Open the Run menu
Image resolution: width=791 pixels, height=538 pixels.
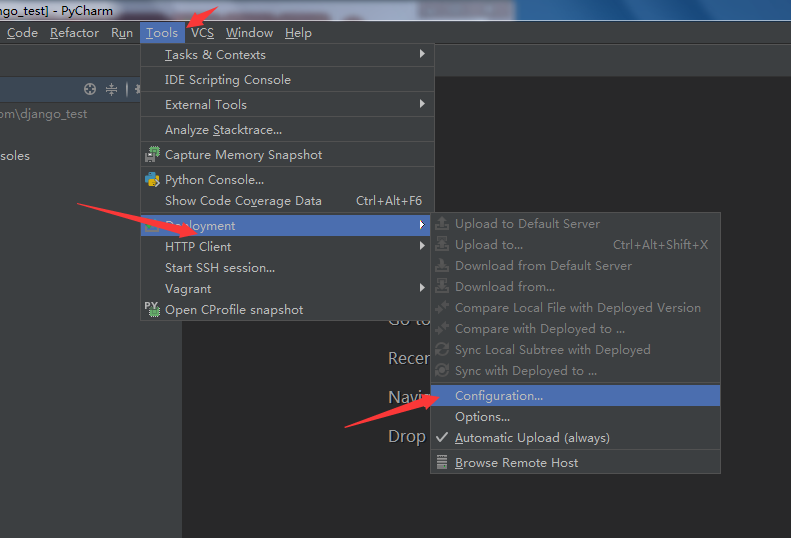pos(122,33)
